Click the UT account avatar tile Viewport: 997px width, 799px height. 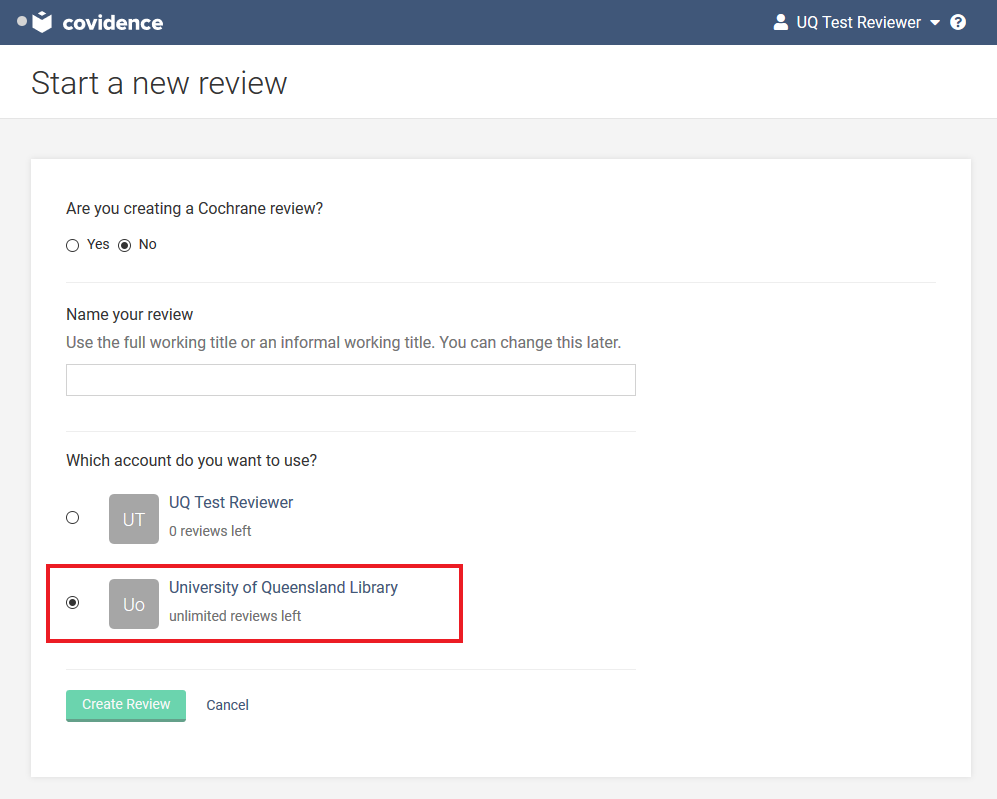coord(134,519)
